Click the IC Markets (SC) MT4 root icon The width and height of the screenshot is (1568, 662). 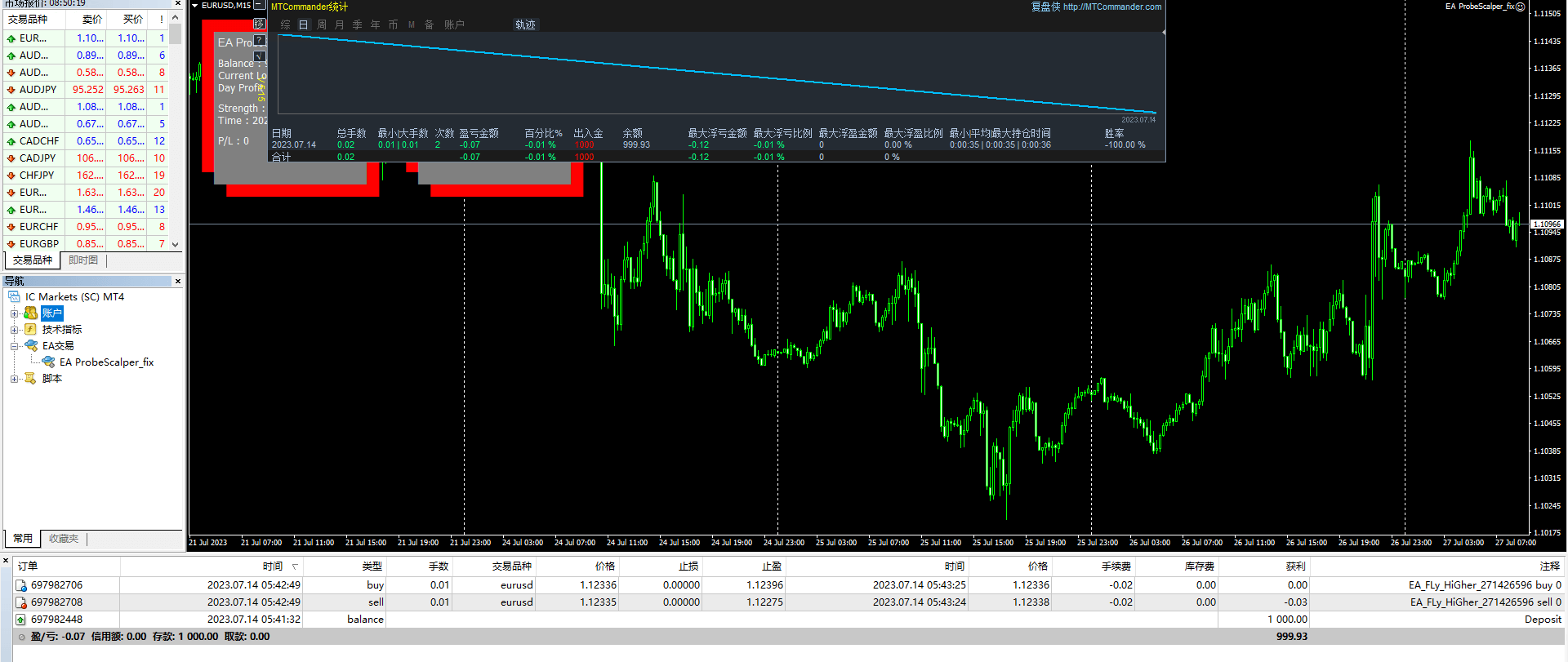[x=14, y=297]
